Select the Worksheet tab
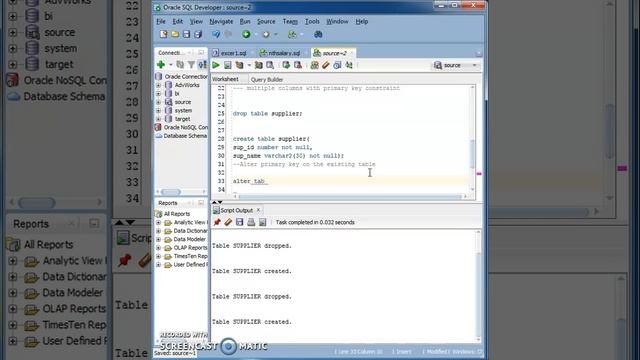 click(x=225, y=79)
